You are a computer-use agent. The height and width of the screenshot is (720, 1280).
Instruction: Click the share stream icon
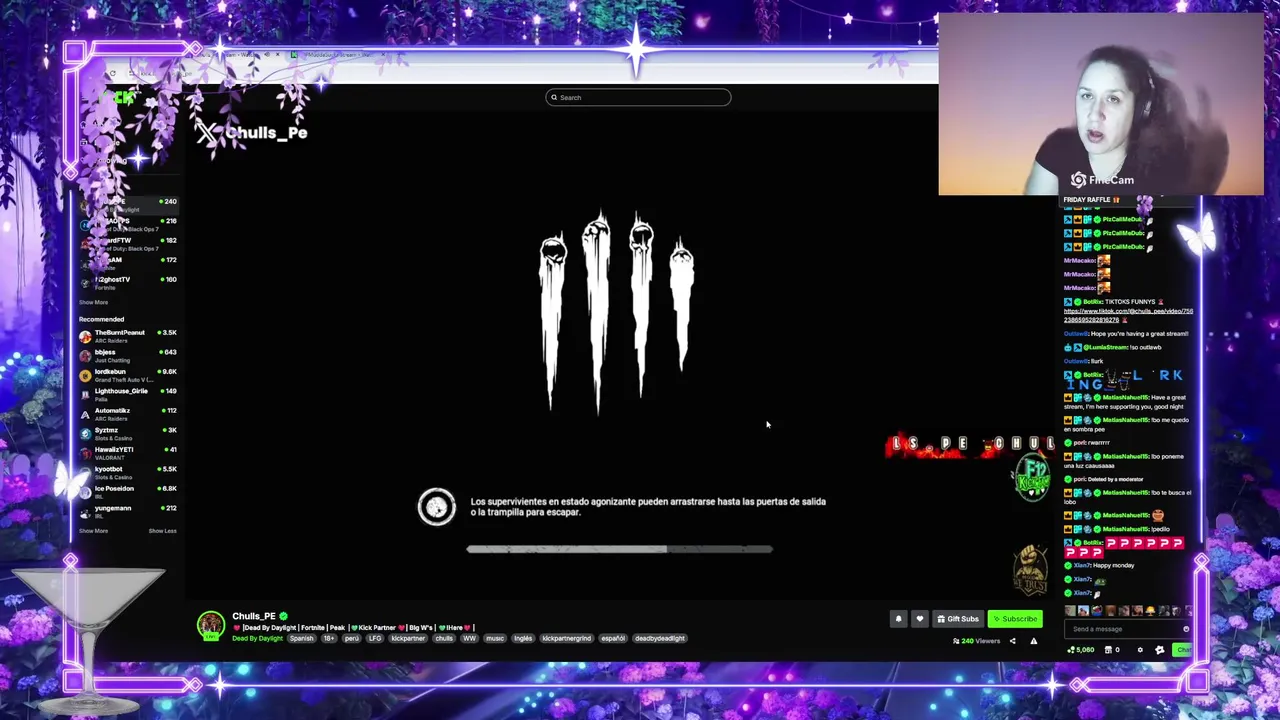click(1012, 641)
